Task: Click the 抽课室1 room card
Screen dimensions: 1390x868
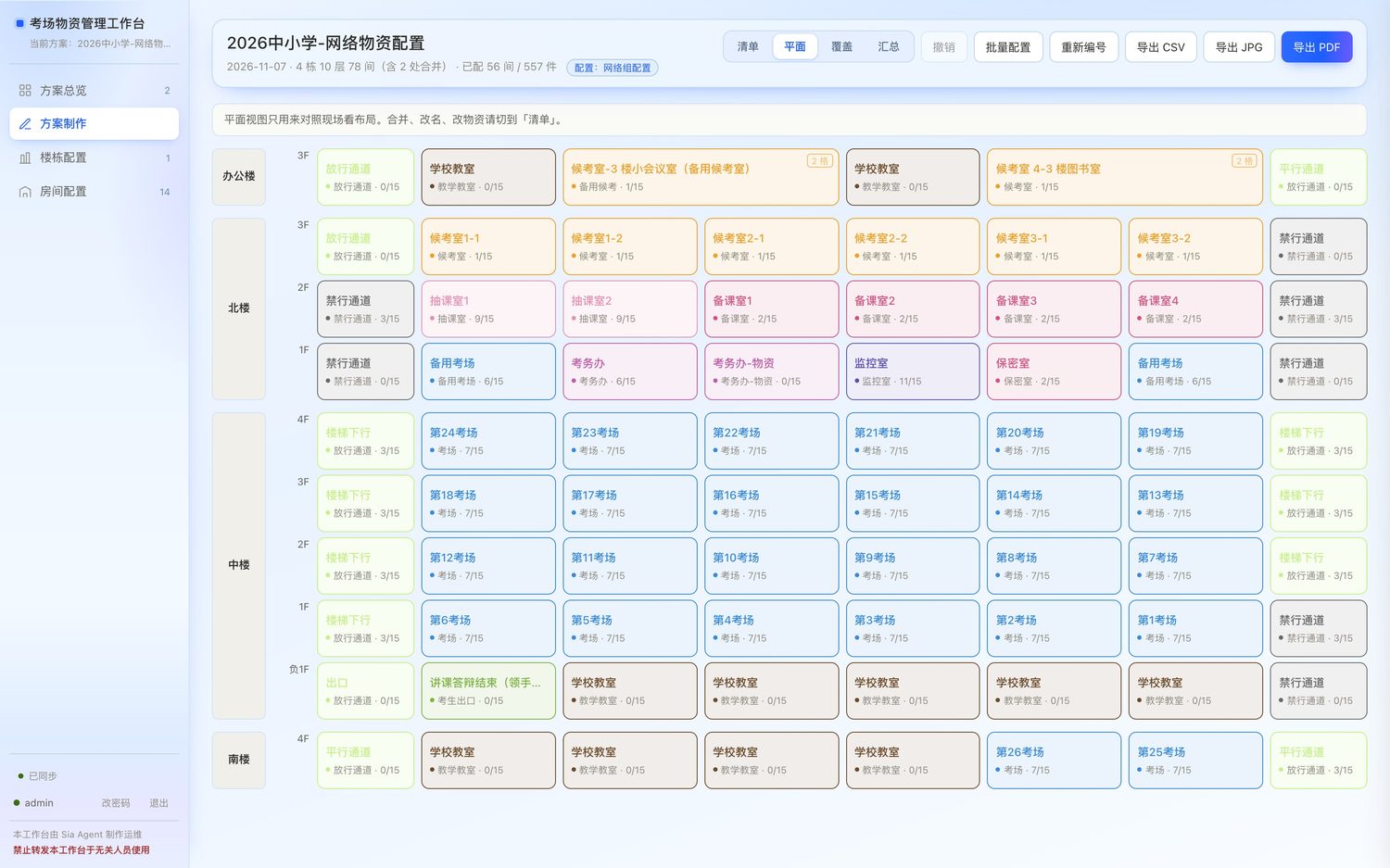Action: [x=488, y=309]
